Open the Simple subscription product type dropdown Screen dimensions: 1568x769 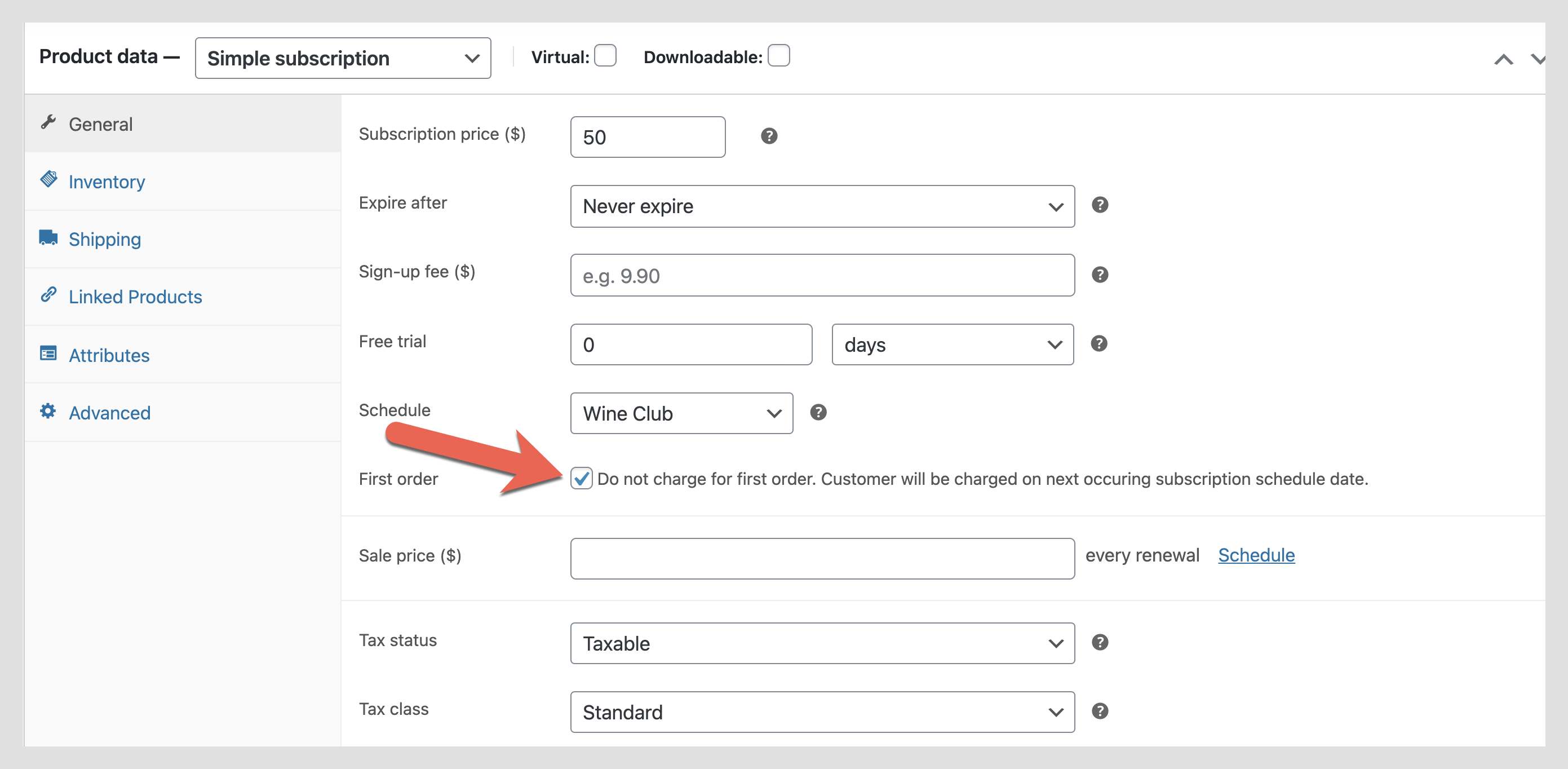click(343, 59)
